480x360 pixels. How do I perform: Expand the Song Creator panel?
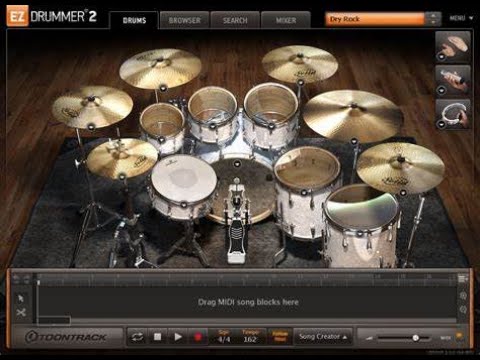[323, 337]
